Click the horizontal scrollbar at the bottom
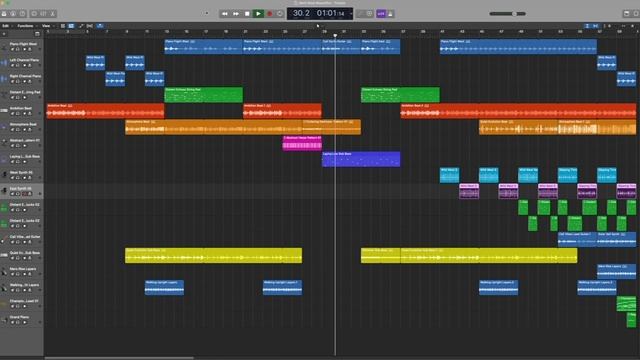640x360 pixels. 119,358
